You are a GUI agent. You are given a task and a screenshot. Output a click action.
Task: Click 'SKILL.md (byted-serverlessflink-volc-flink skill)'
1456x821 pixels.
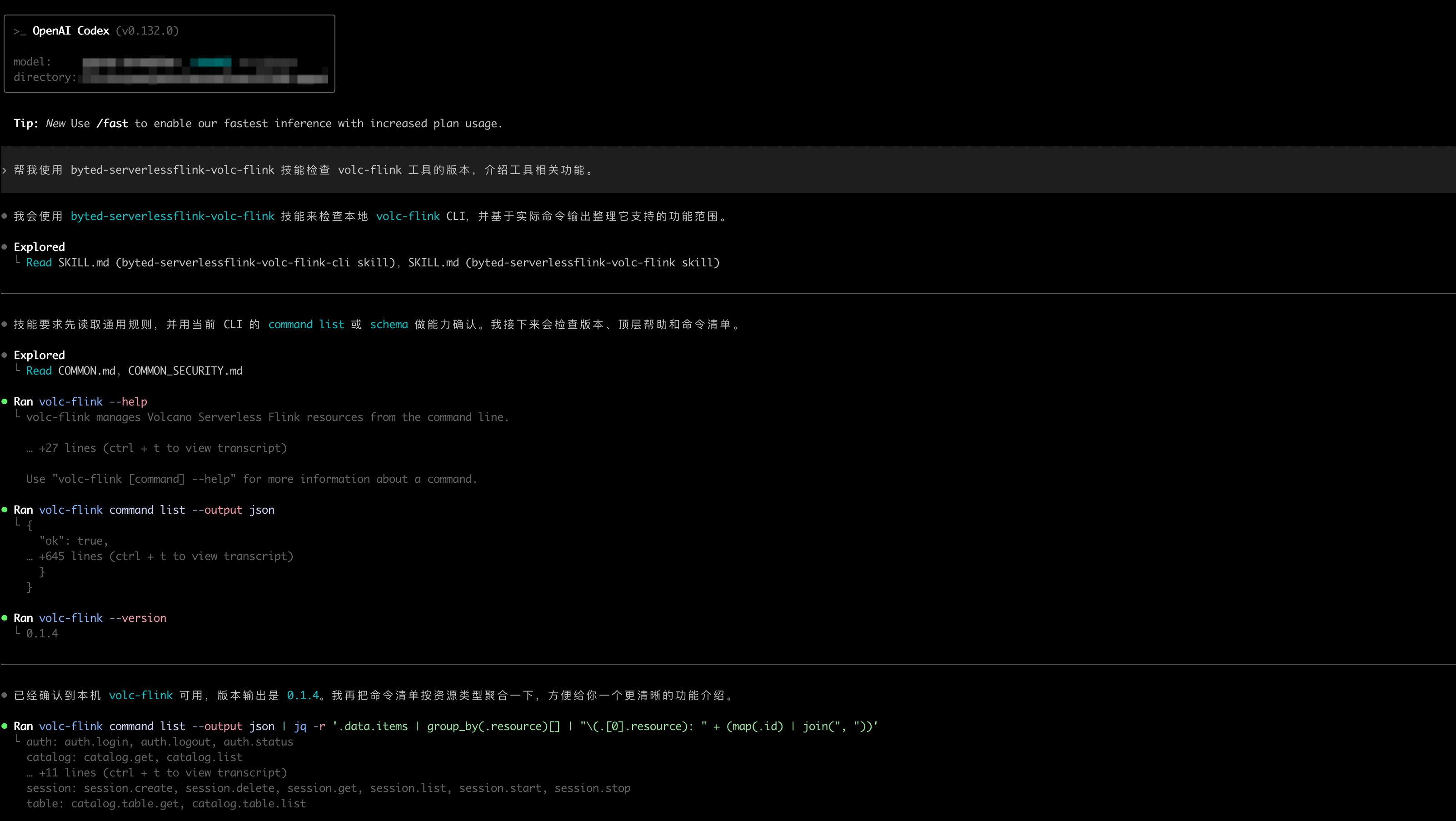[563, 262]
